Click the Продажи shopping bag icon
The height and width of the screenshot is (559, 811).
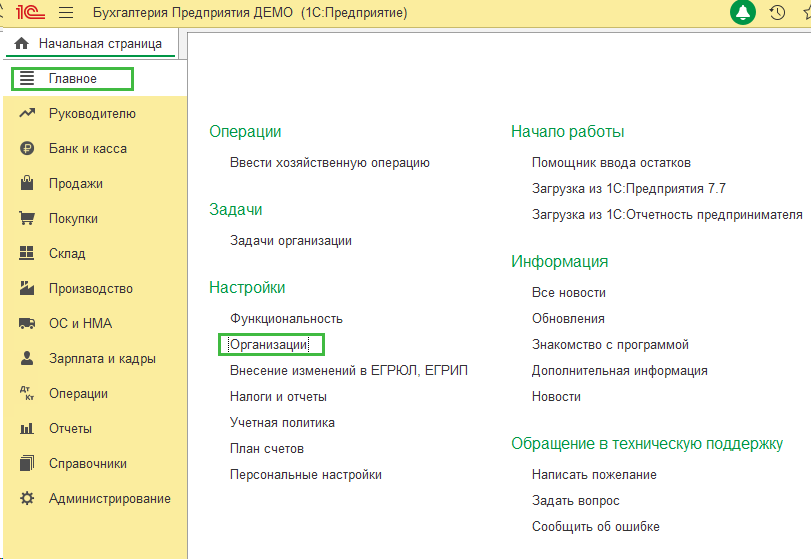(x=27, y=183)
